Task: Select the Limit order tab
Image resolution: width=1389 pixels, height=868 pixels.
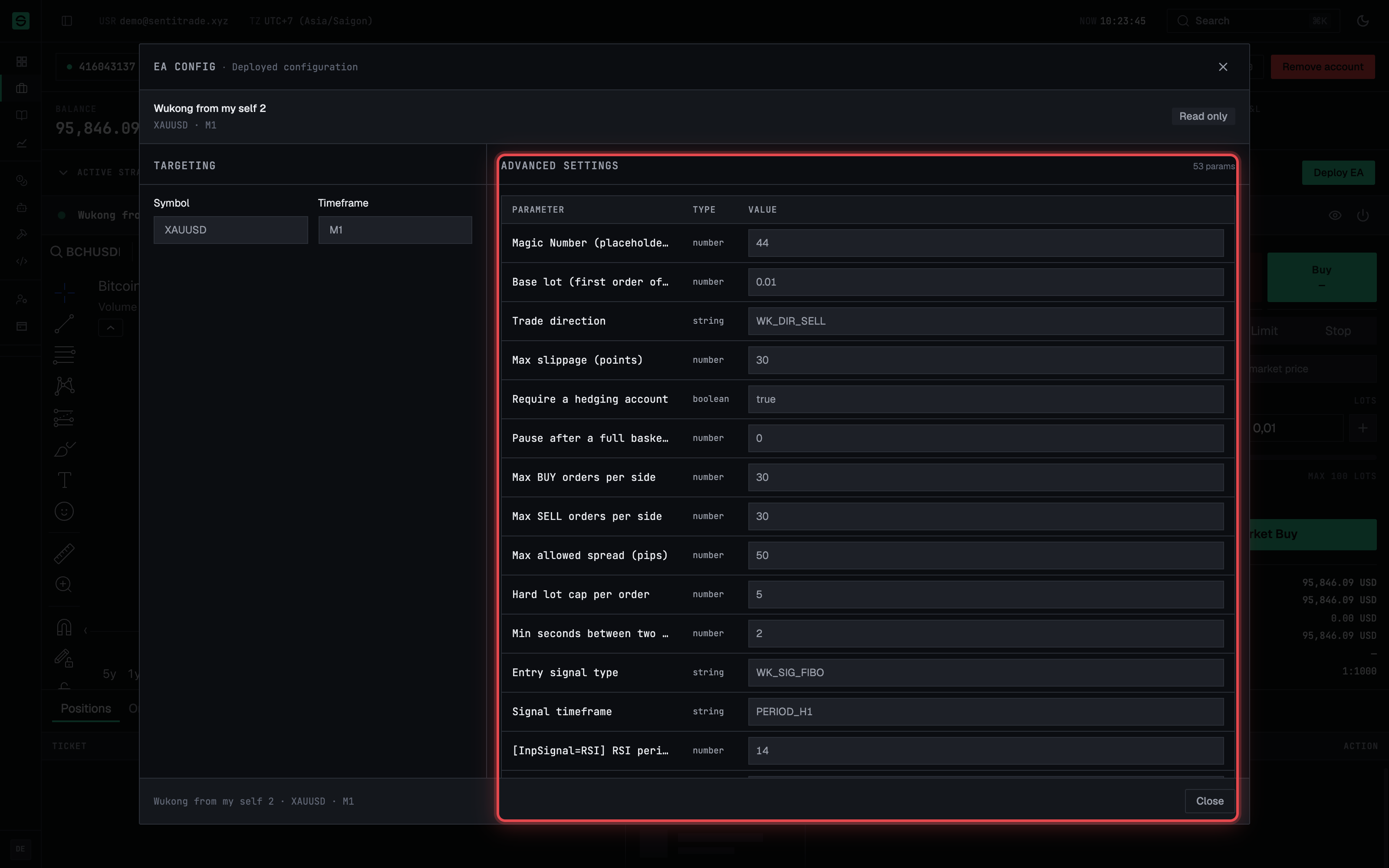Action: coord(1264,331)
